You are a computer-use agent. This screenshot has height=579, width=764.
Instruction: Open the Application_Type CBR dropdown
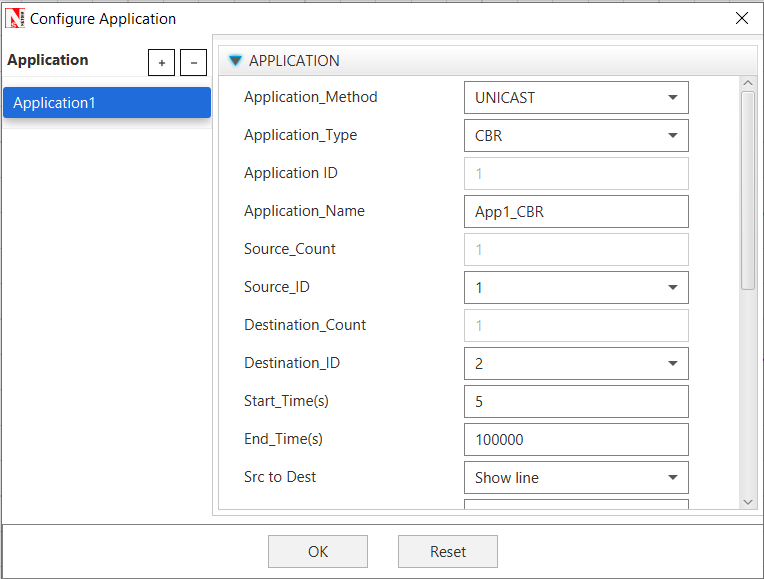(576, 136)
